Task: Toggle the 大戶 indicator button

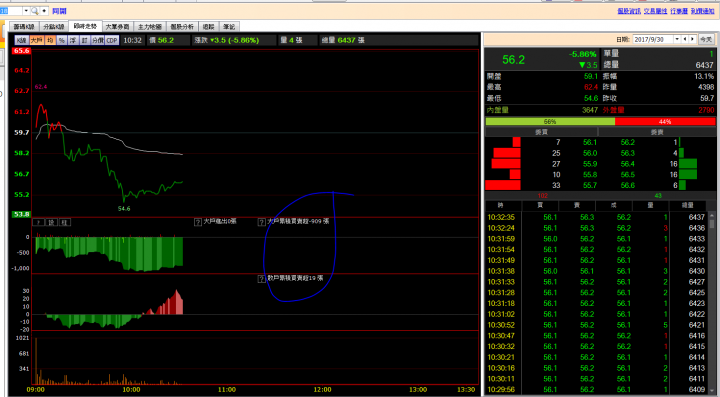Action: click(x=36, y=40)
